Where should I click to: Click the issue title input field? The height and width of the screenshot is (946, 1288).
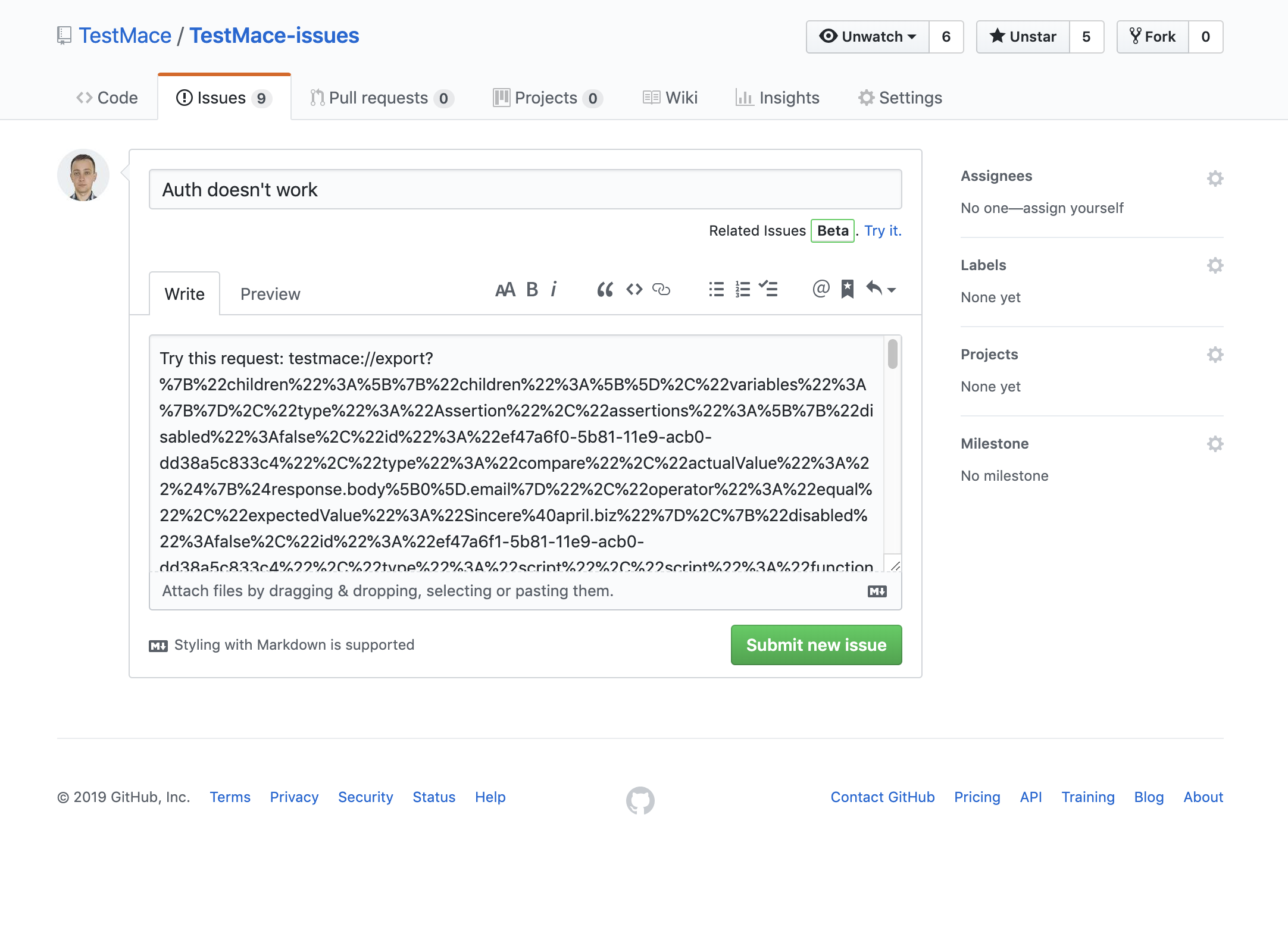coord(525,190)
